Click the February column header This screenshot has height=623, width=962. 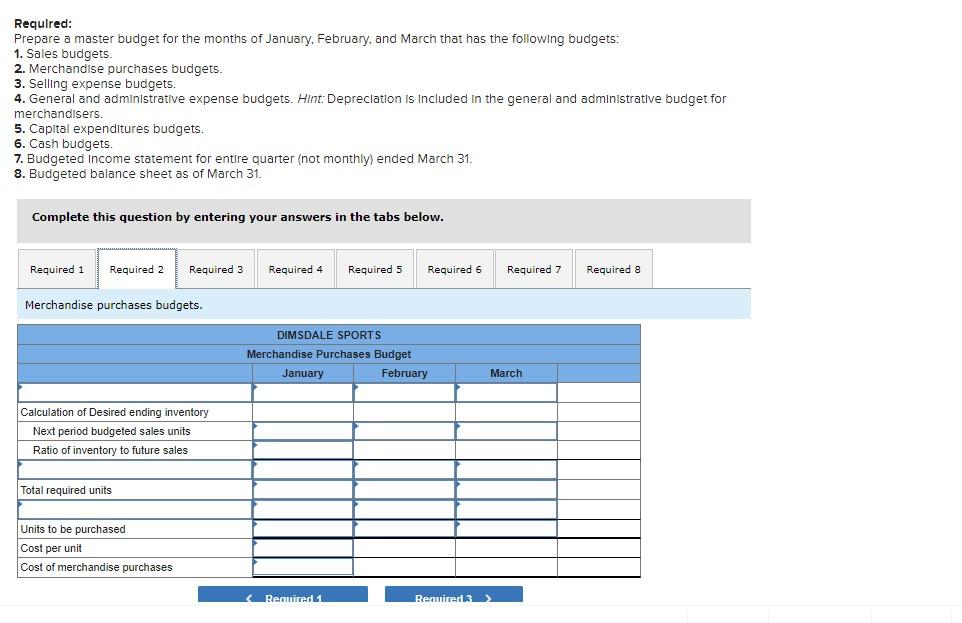[404, 373]
